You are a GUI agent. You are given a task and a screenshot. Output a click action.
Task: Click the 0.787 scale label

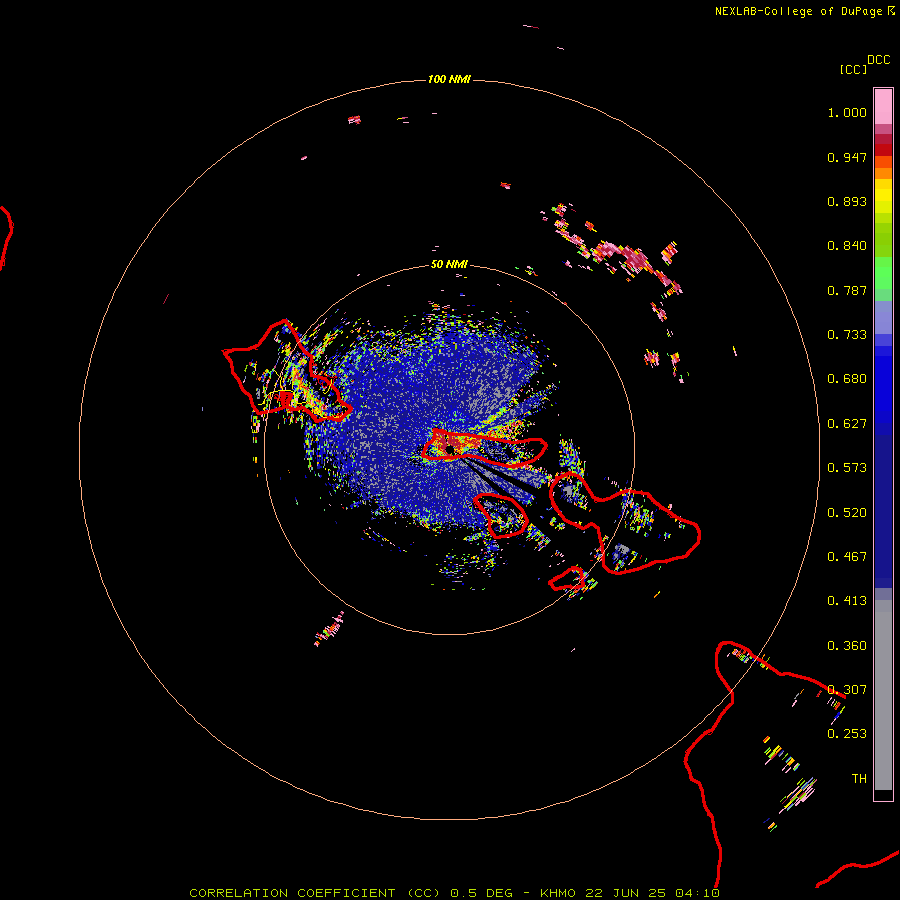click(x=847, y=290)
